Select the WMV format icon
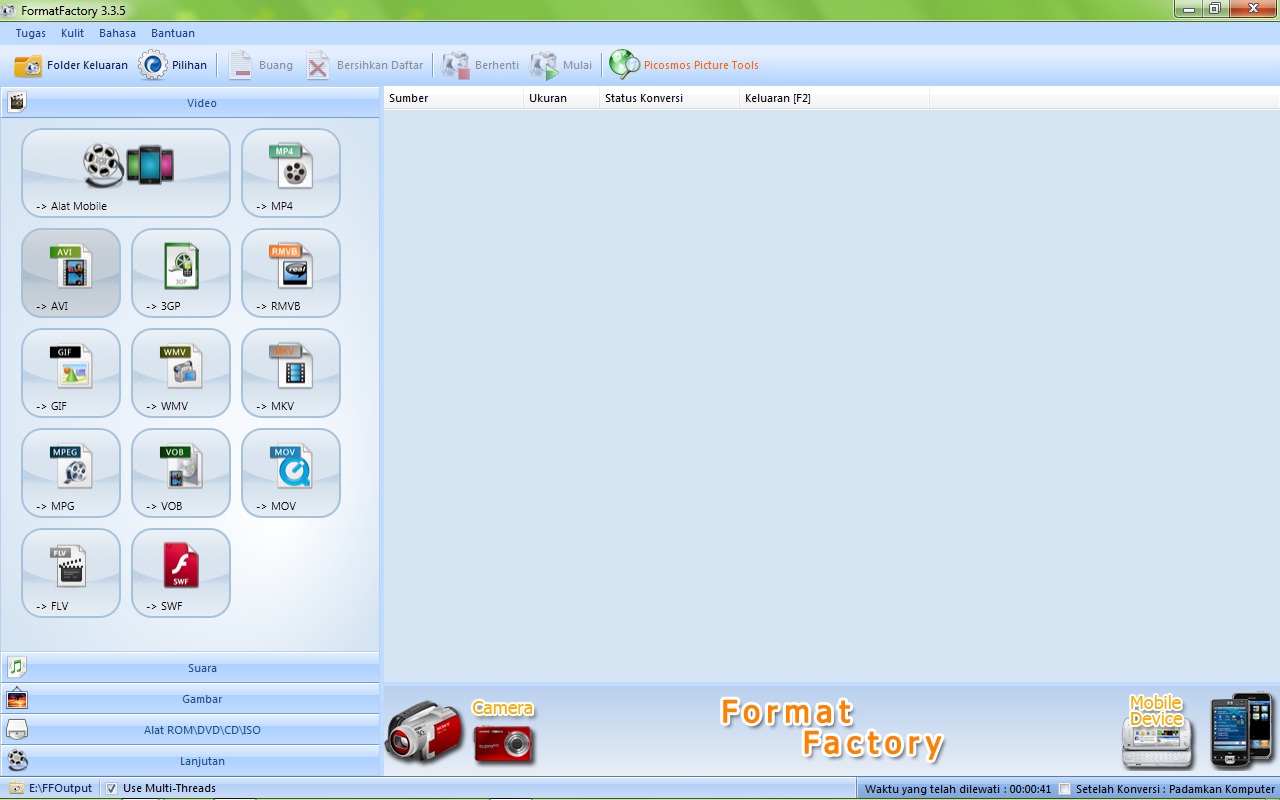Viewport: 1280px width, 800px height. (x=181, y=373)
